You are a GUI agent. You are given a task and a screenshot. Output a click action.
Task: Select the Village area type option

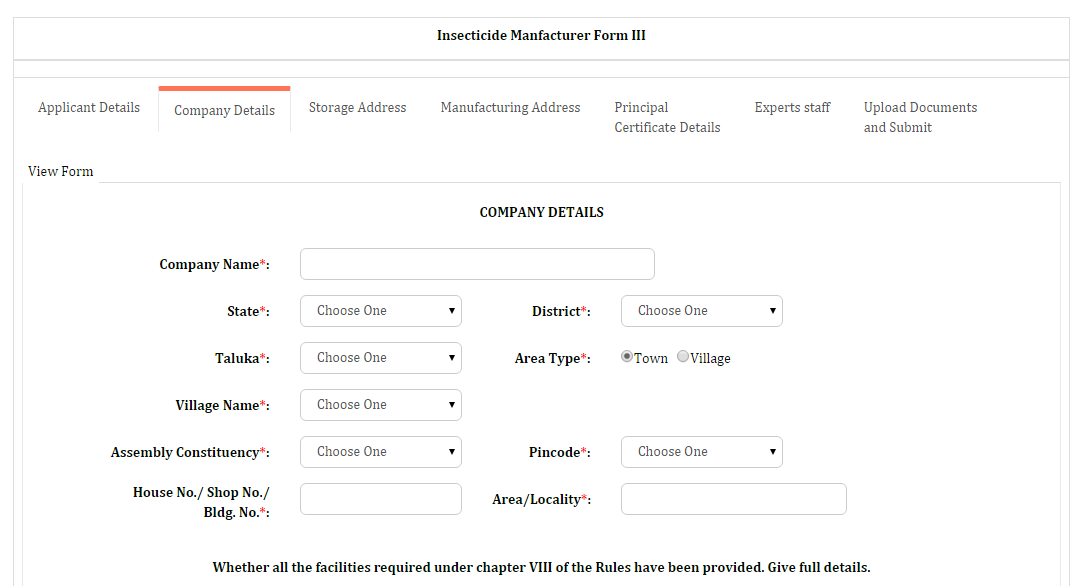683,357
